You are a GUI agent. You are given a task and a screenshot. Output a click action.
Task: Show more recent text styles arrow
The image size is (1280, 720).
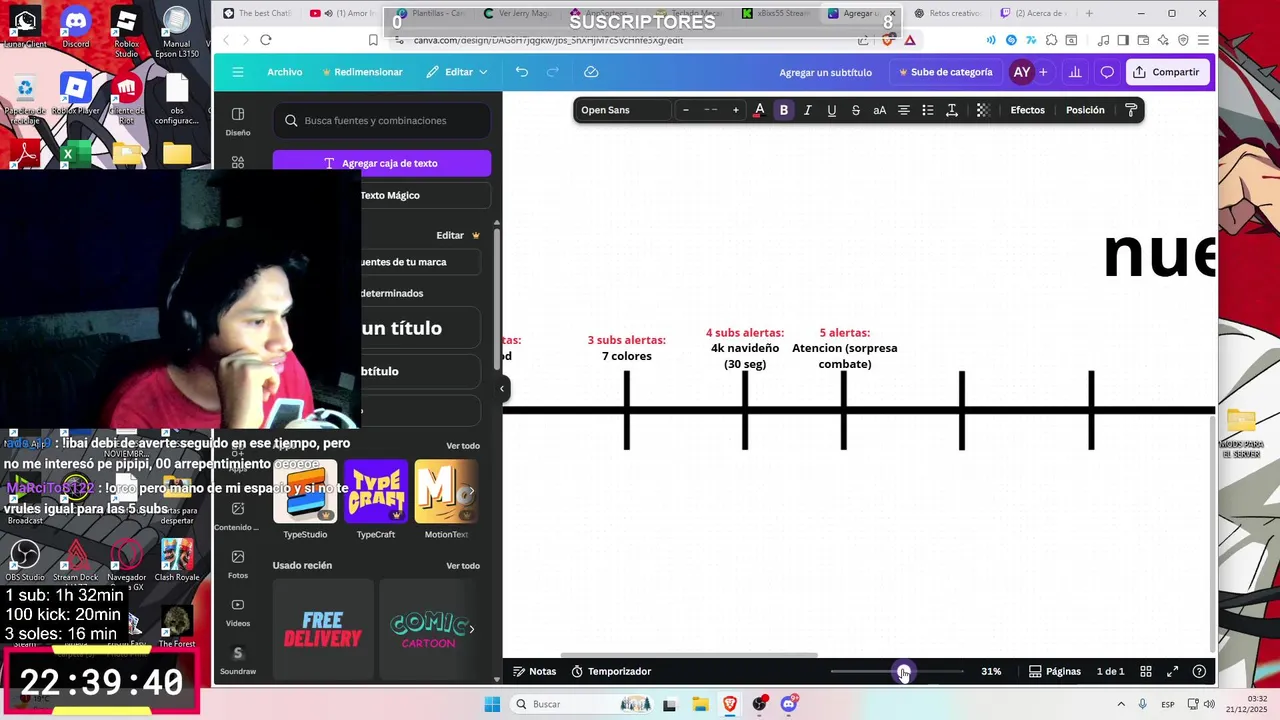(472, 629)
